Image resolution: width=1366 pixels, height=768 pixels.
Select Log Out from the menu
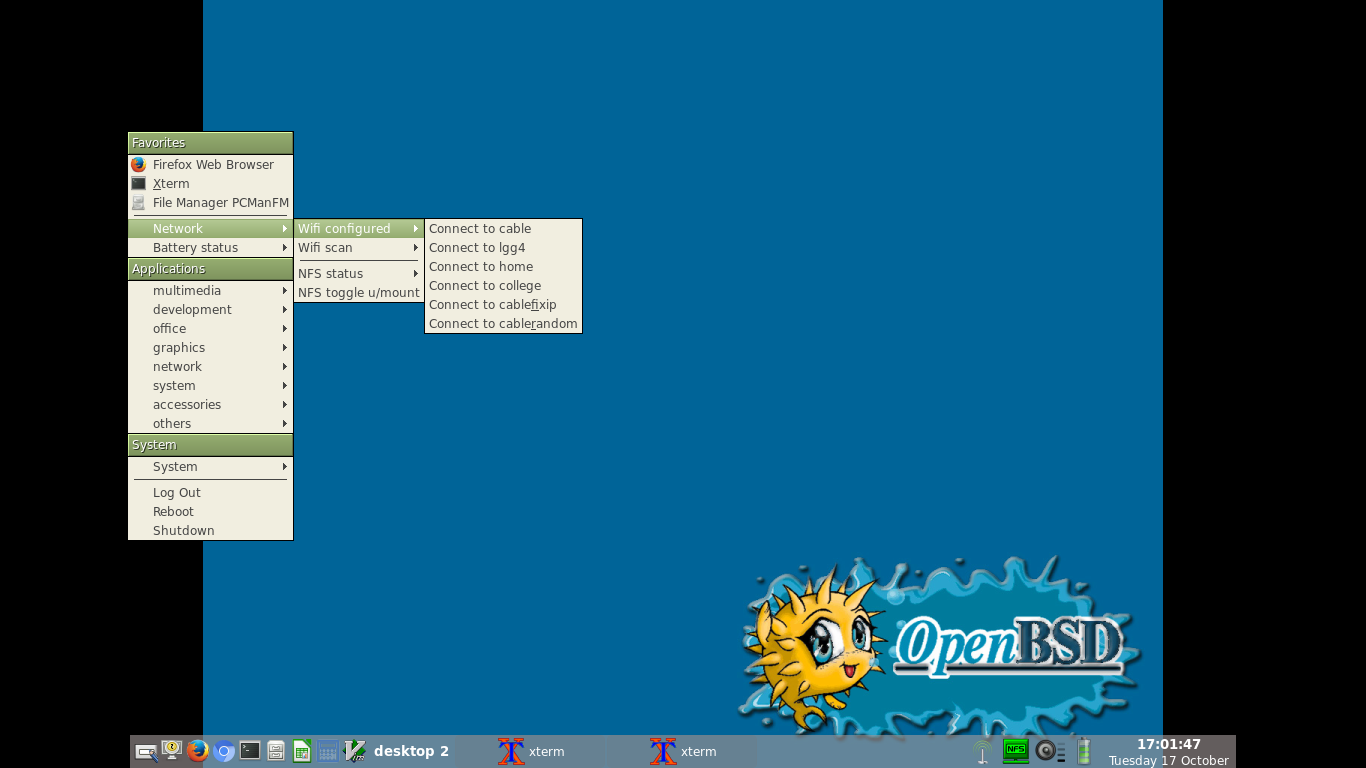point(210,493)
